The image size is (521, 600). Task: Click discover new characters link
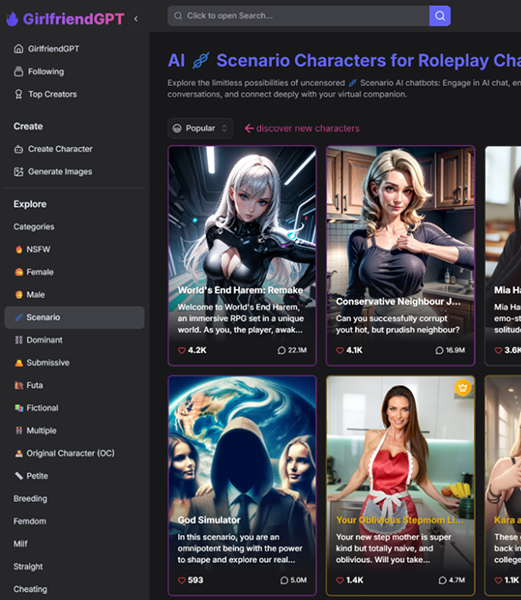pos(302,128)
